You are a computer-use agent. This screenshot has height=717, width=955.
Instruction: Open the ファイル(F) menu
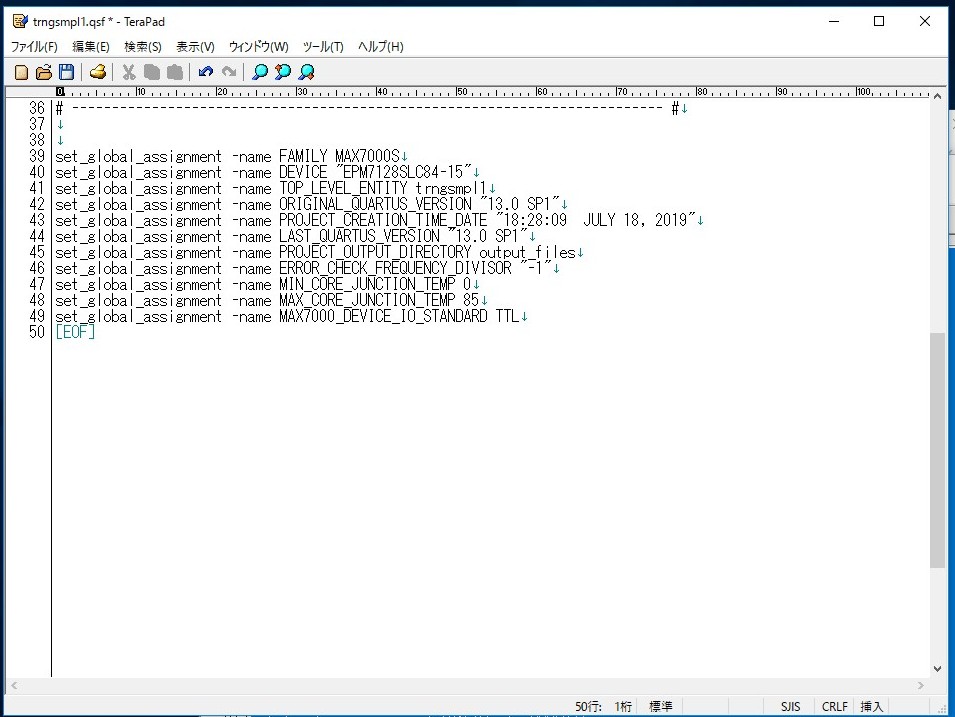pyautogui.click(x=34, y=47)
